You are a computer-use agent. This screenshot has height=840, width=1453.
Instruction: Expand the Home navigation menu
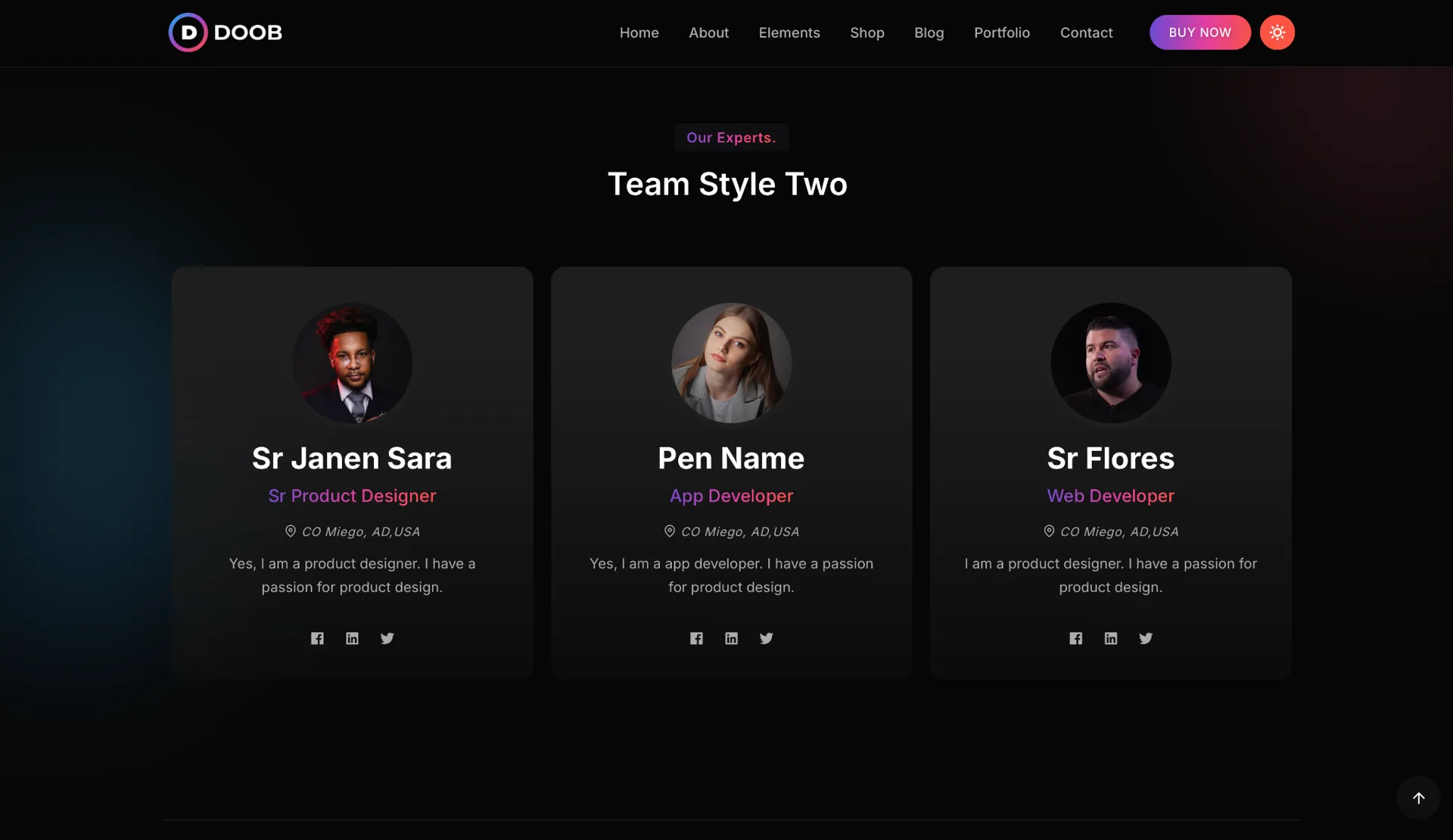coord(639,33)
